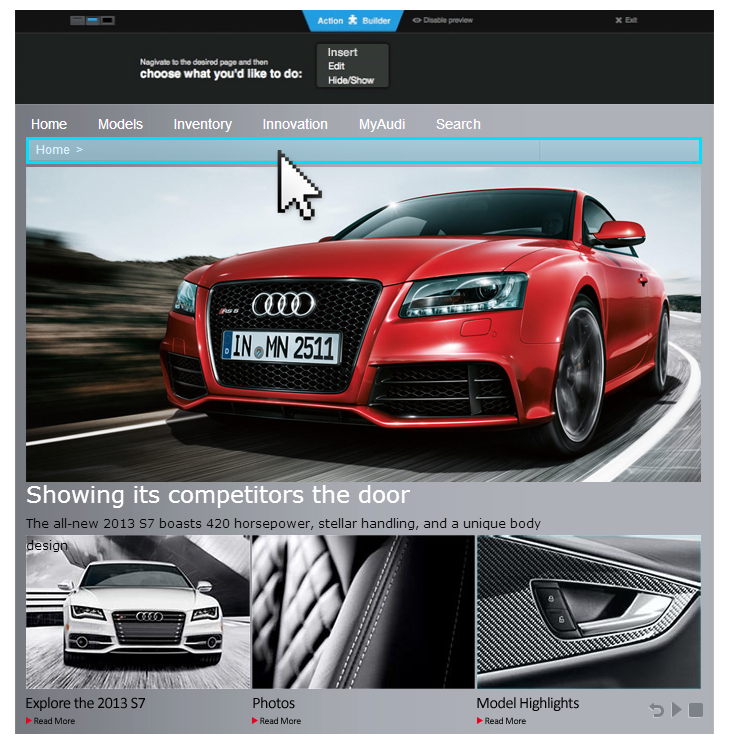Exit the Action Builder
This screenshot has height=739, width=733.
coord(626,20)
